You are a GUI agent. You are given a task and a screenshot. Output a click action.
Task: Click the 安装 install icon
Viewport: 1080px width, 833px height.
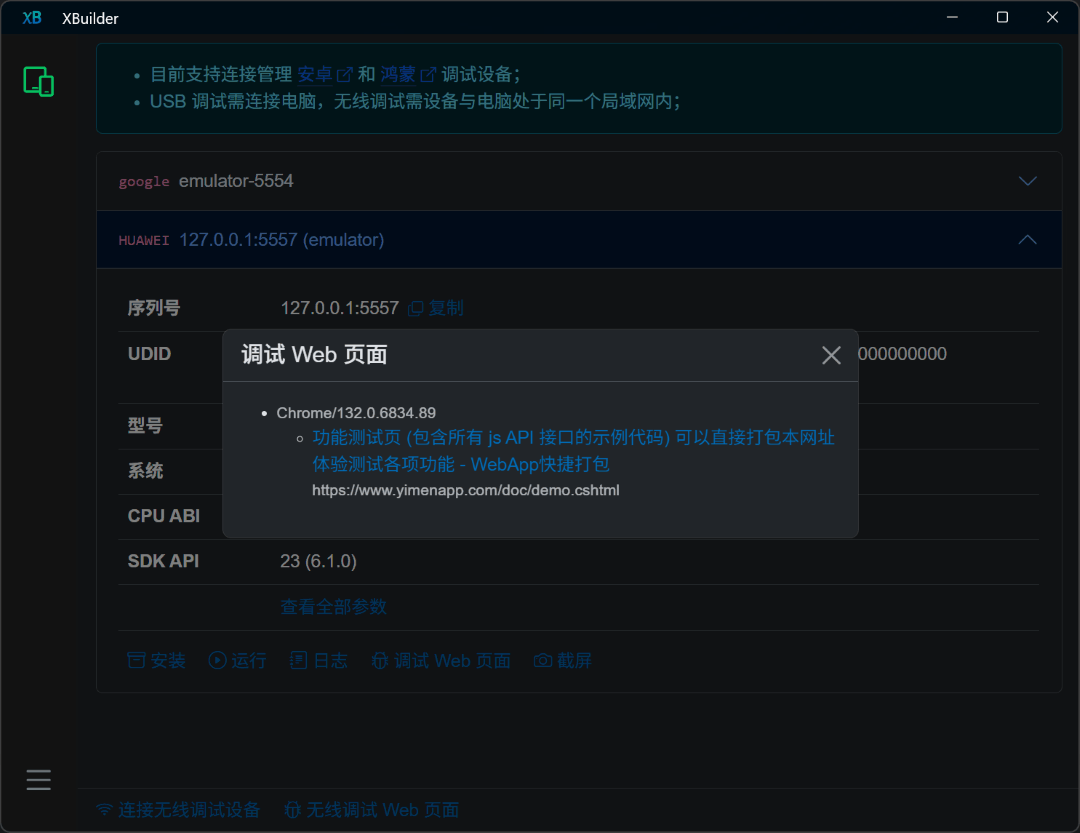click(136, 660)
